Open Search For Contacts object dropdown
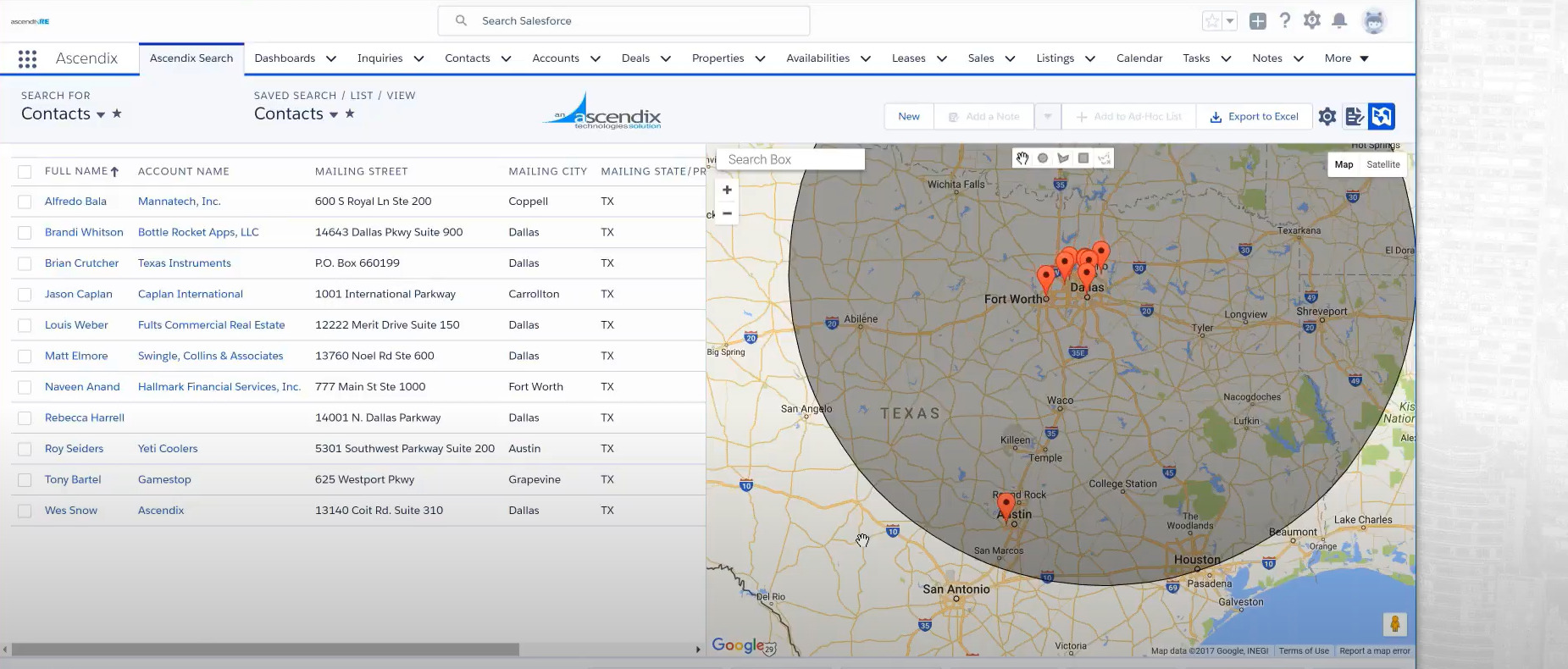 101,114
